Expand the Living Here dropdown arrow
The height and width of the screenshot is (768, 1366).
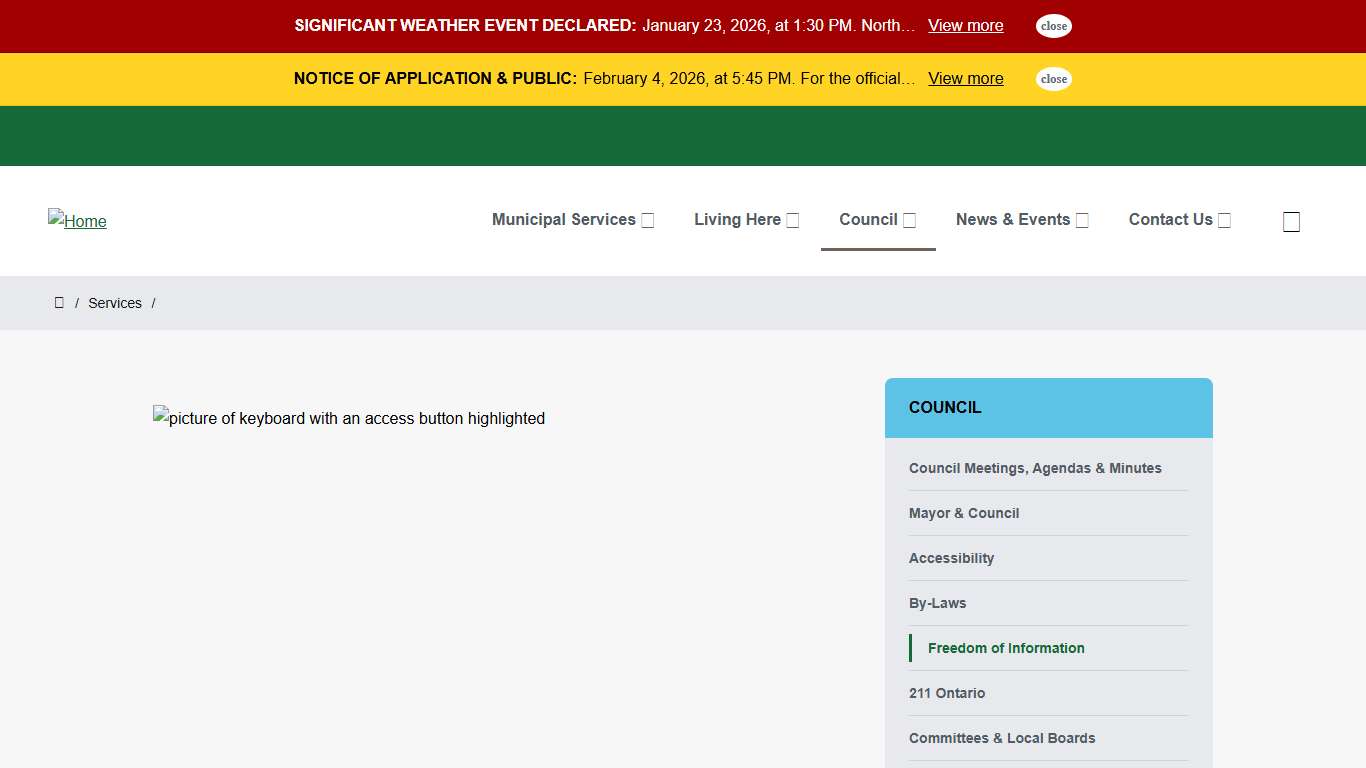tap(793, 221)
